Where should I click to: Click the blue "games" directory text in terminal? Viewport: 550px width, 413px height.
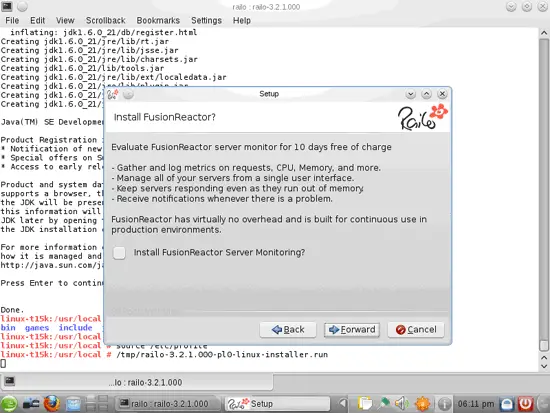pos(36,328)
